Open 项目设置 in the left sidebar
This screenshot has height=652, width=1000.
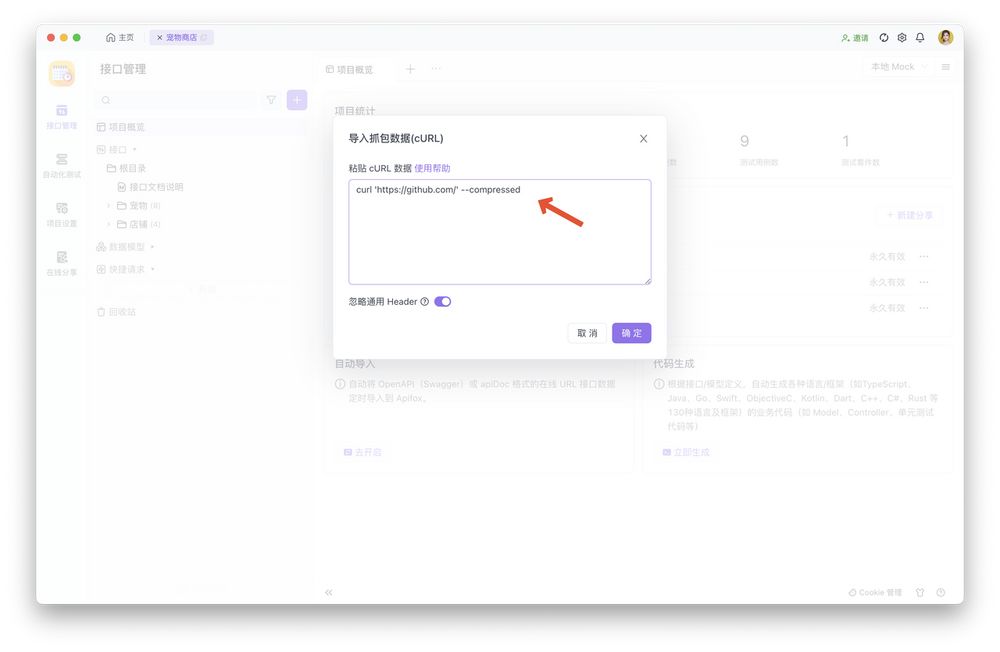(61, 214)
